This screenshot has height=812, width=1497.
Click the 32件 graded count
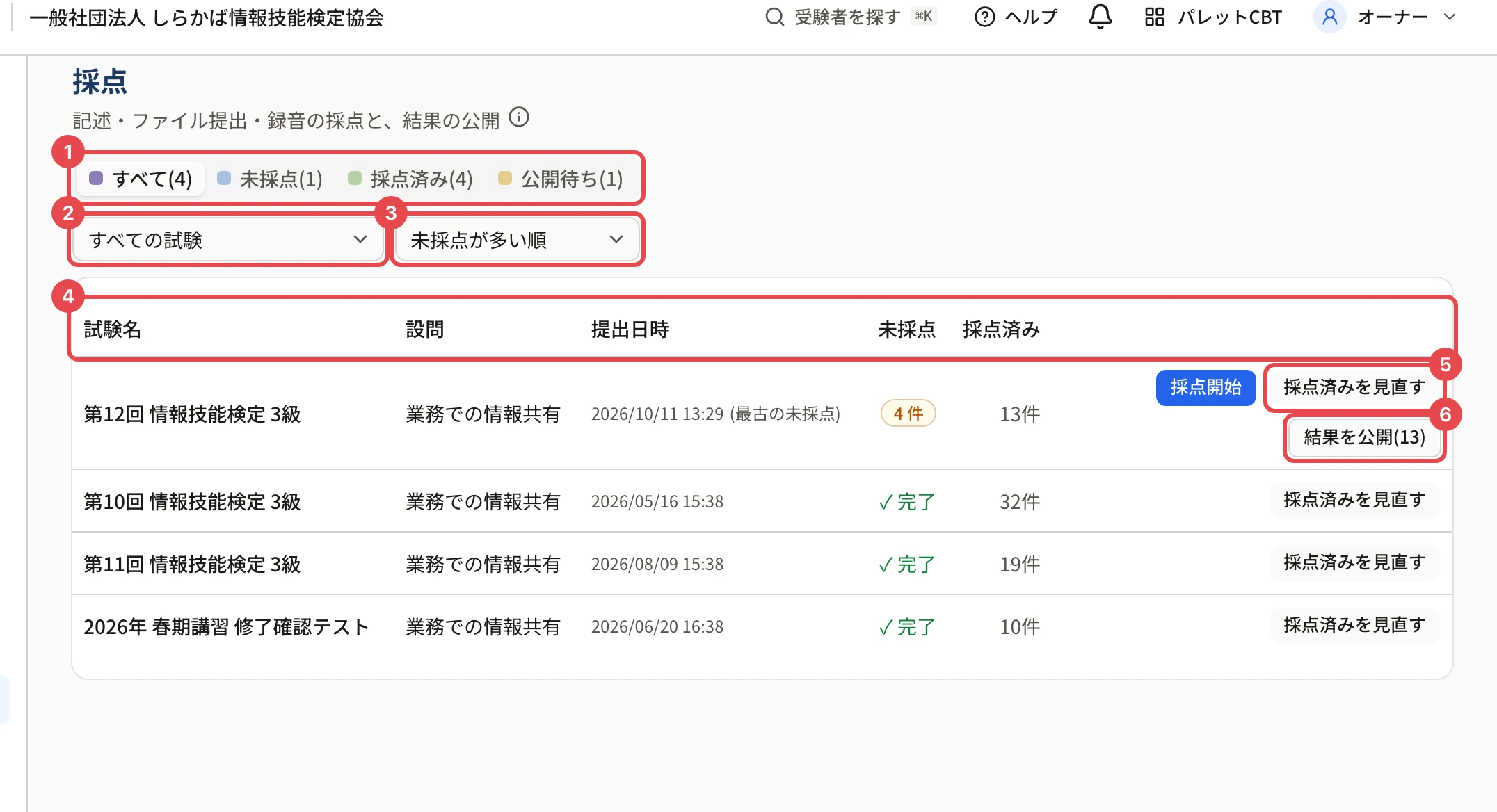[1020, 502]
